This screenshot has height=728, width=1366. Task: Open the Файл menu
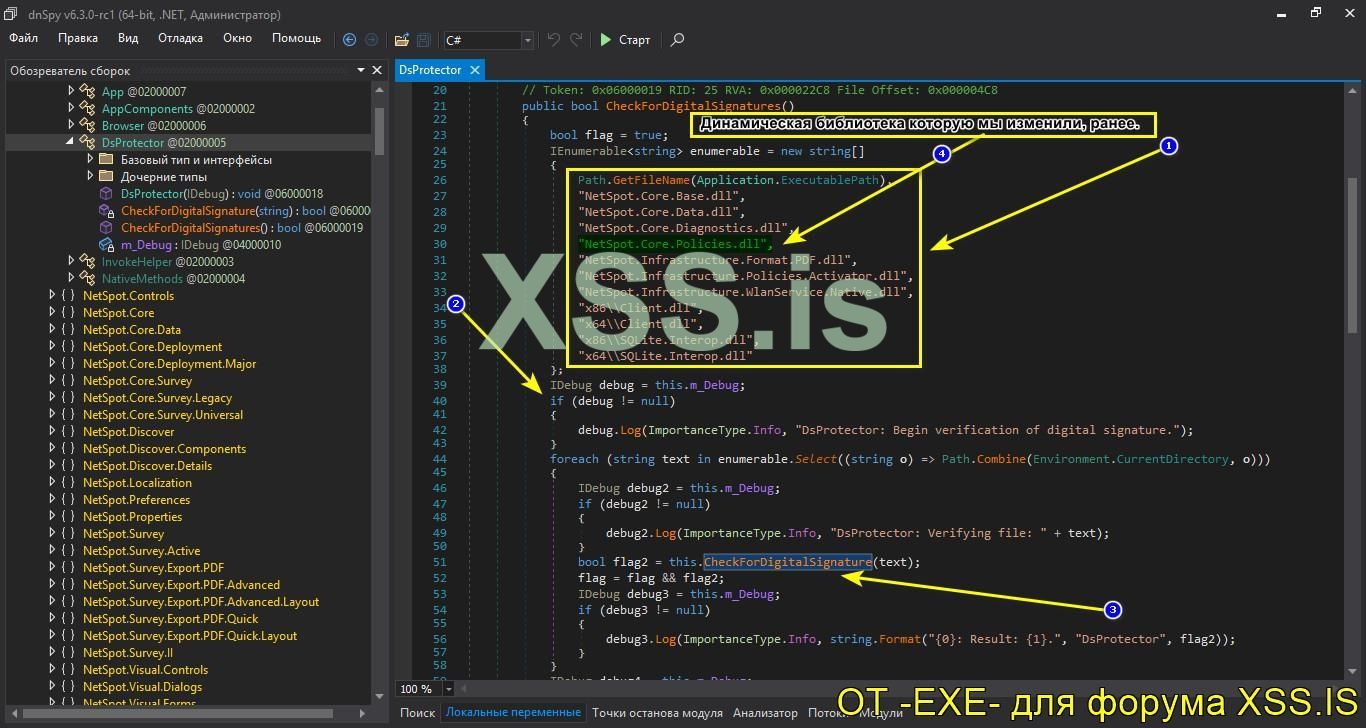pyautogui.click(x=24, y=38)
